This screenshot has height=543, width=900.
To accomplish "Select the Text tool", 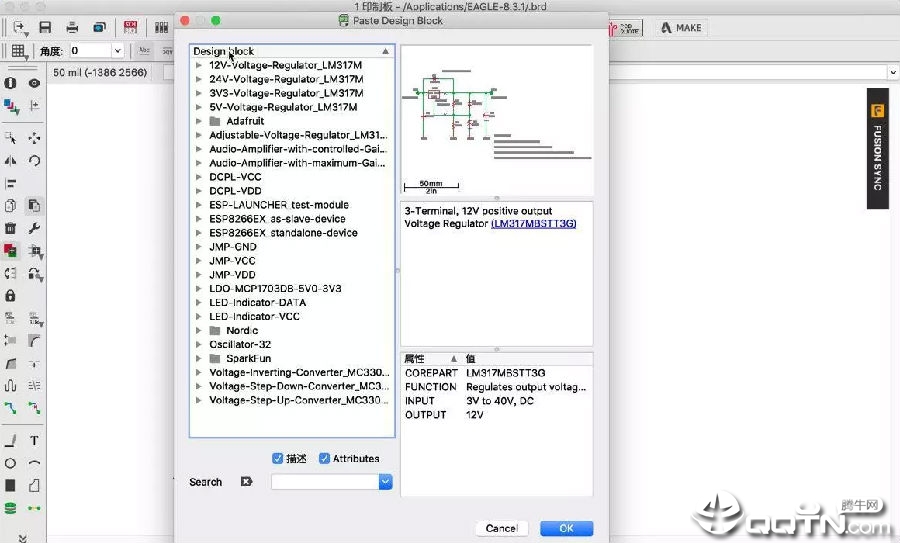I will (x=34, y=441).
